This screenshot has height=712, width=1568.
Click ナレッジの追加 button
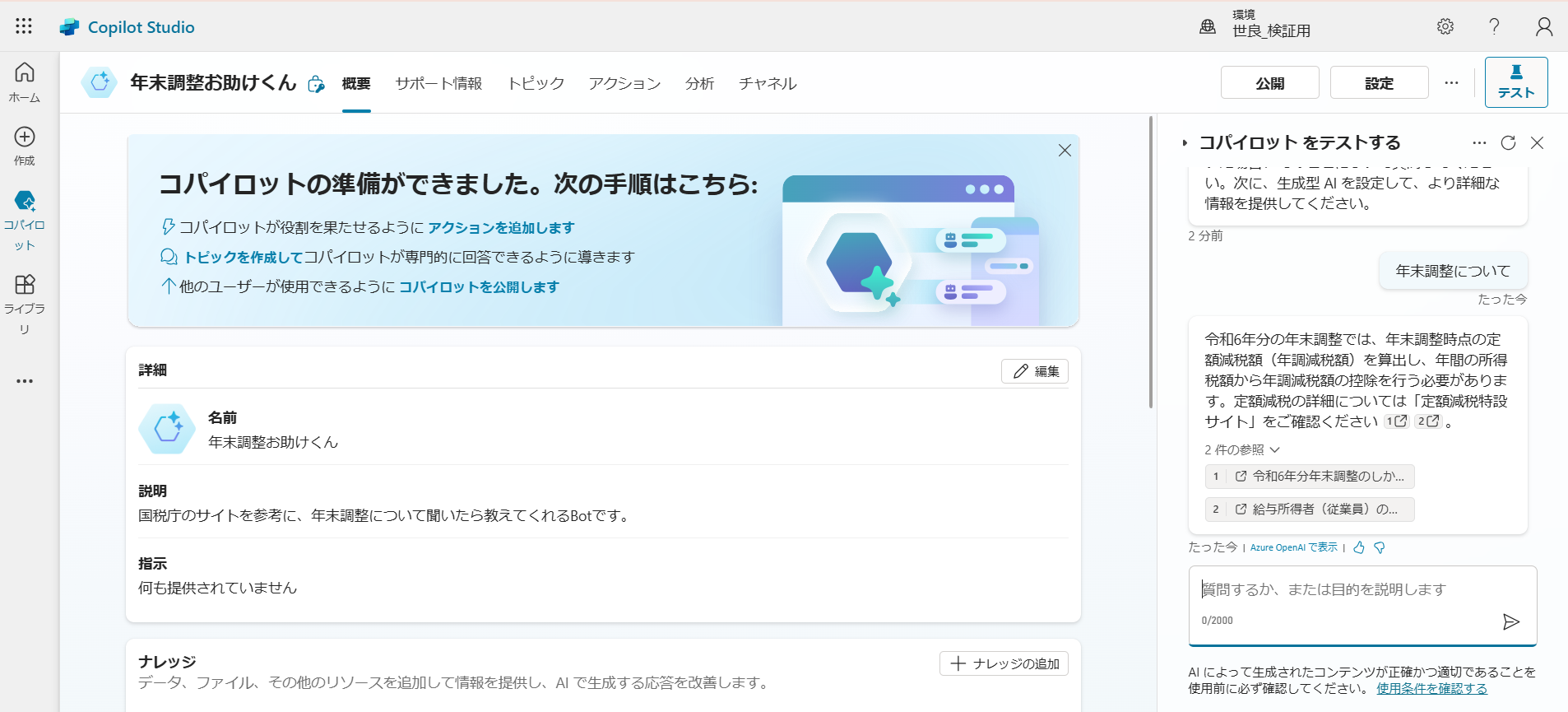[x=1004, y=663]
